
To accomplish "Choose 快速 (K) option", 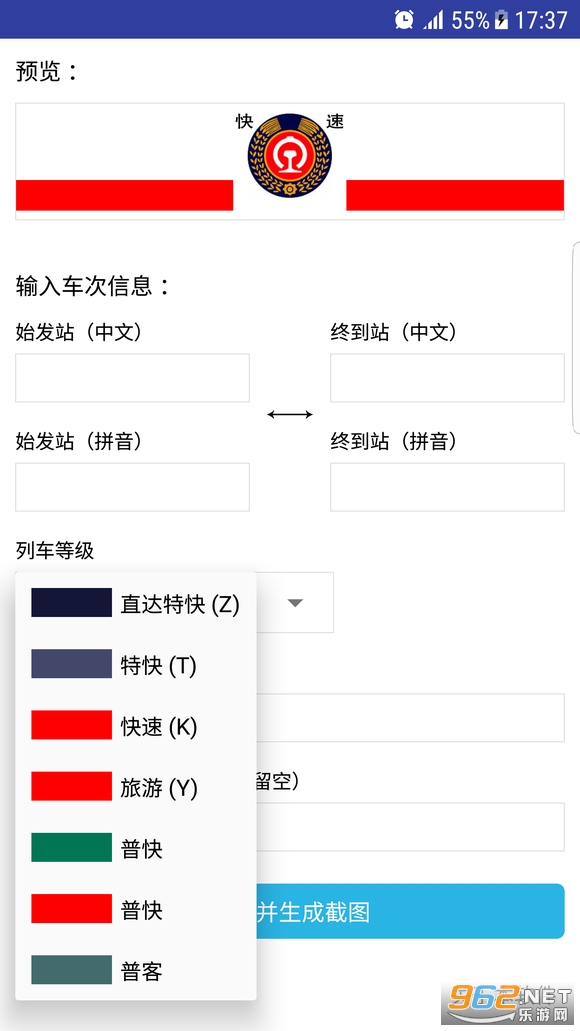I will point(135,725).
